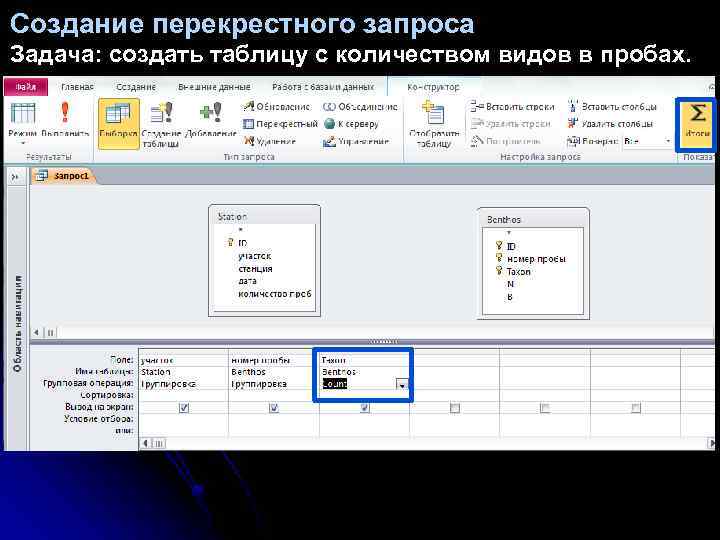
Task: Click Область навигации side bar
Action: (x=17, y=324)
